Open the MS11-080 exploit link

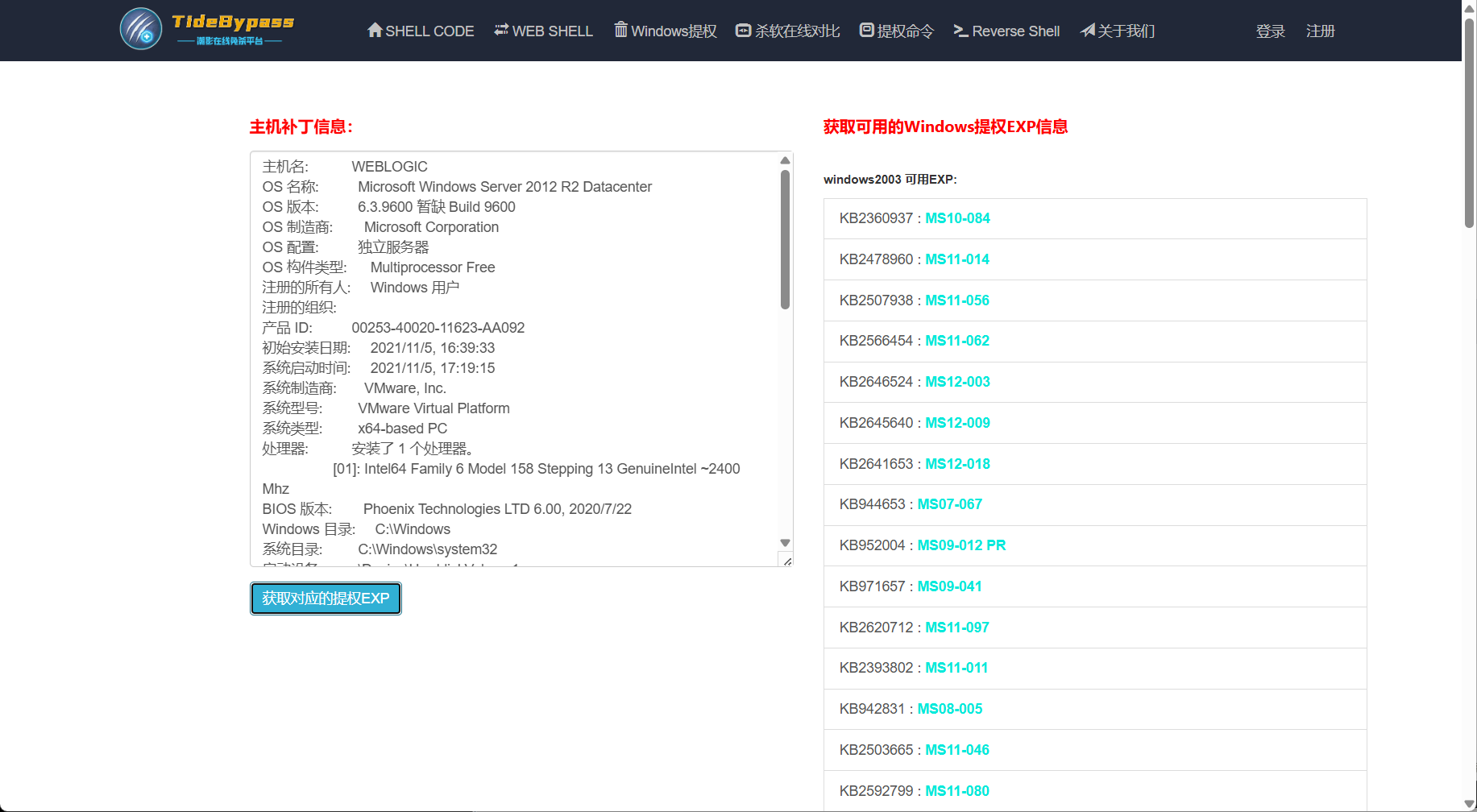pos(957,791)
